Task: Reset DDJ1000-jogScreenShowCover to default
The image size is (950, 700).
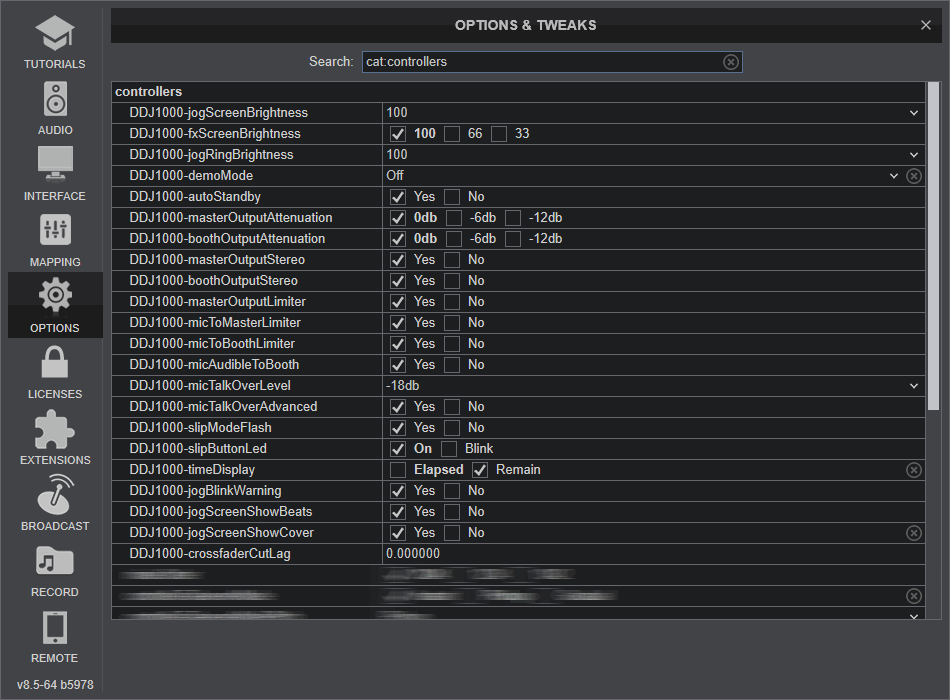Action: 914,533
